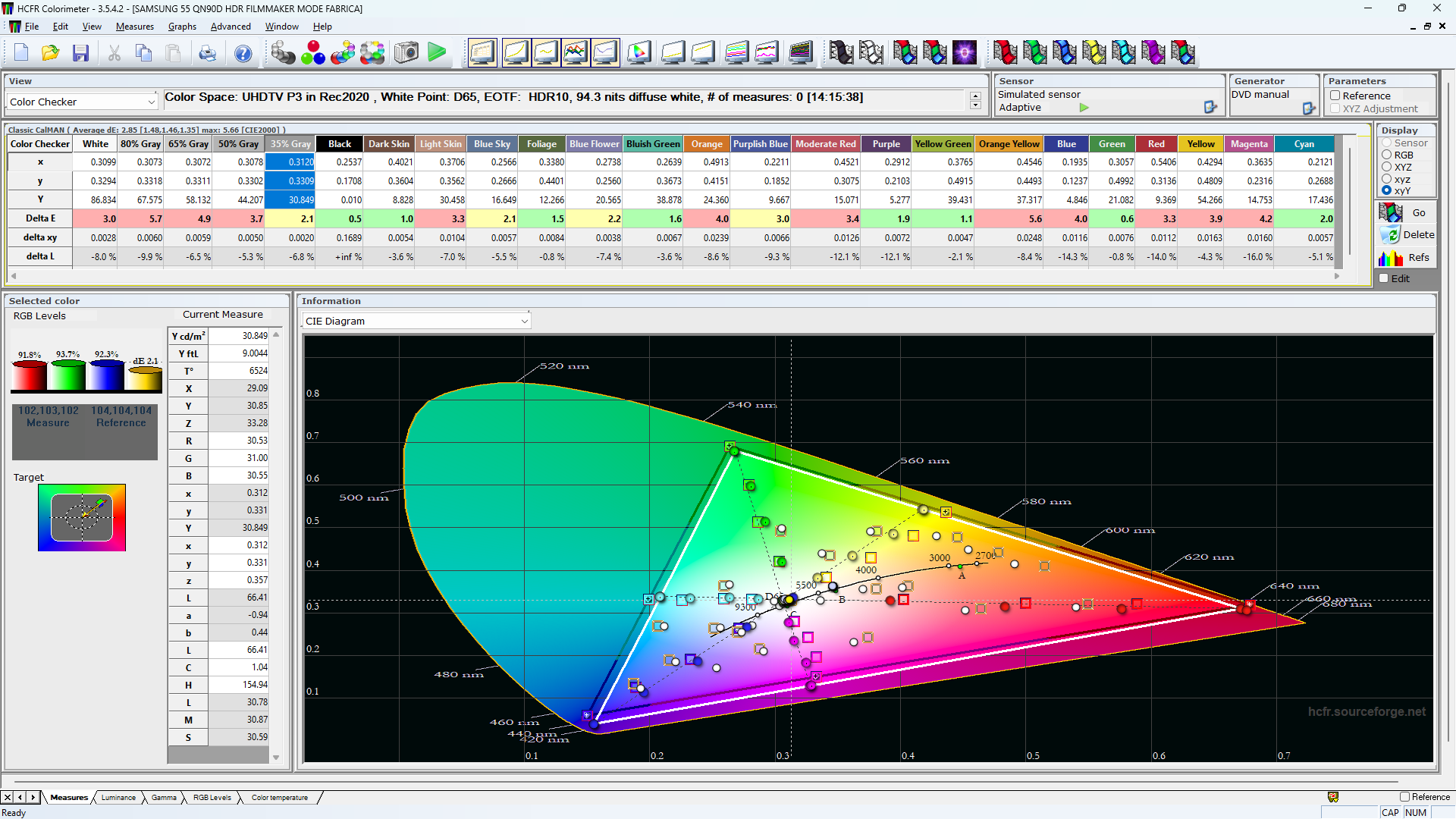The width and height of the screenshot is (1456, 819).
Task: Switch to the Luminance tab
Action: pyautogui.click(x=118, y=797)
